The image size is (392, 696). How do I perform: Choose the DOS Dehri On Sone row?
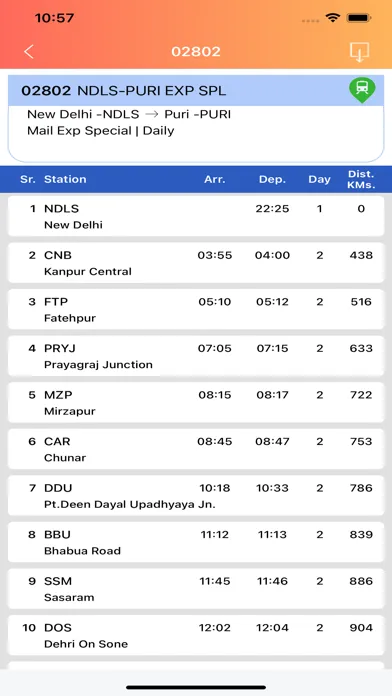coord(196,636)
